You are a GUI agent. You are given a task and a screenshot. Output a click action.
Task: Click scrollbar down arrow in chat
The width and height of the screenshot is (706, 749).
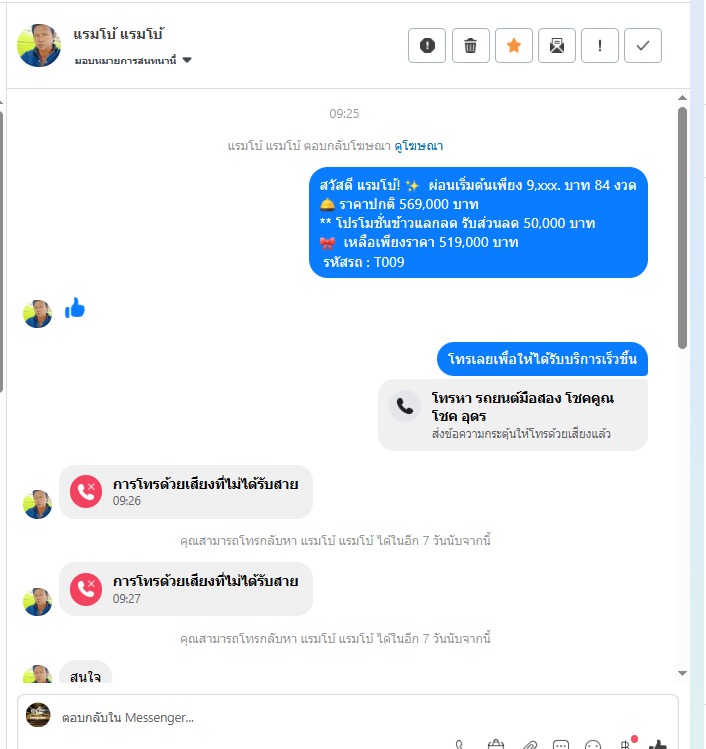point(682,673)
